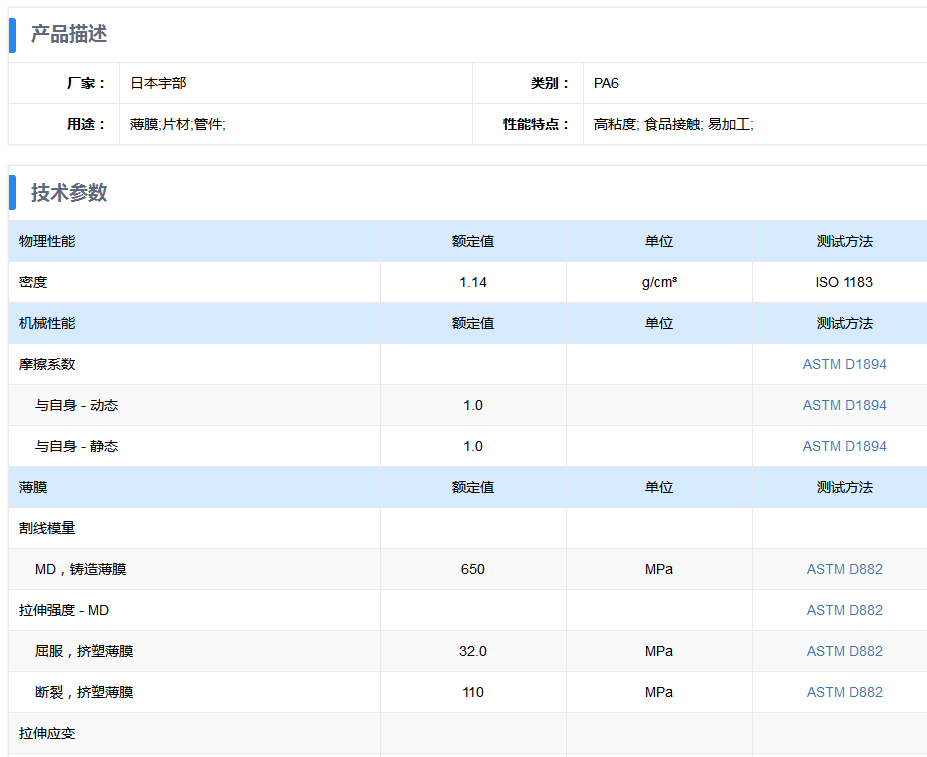Click the 薄膜;片材;管件 usage text

[x=178, y=125]
